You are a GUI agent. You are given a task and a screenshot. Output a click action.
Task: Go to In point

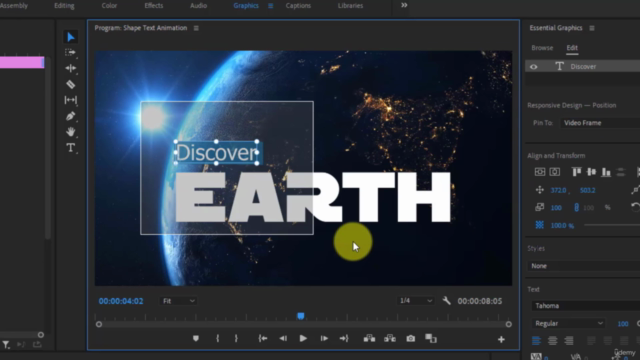click(263, 338)
